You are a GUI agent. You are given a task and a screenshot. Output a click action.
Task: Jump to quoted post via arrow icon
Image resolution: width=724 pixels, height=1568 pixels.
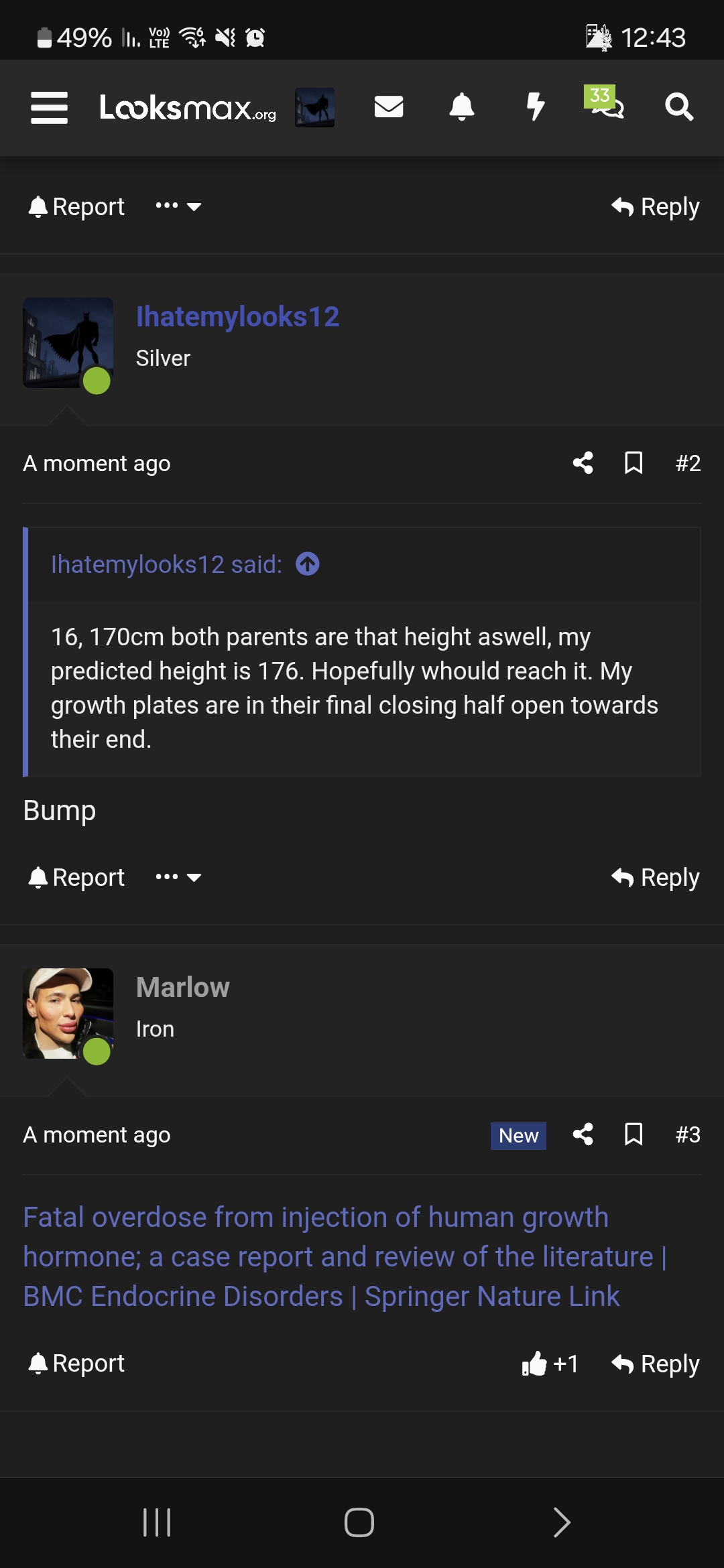pos(308,564)
